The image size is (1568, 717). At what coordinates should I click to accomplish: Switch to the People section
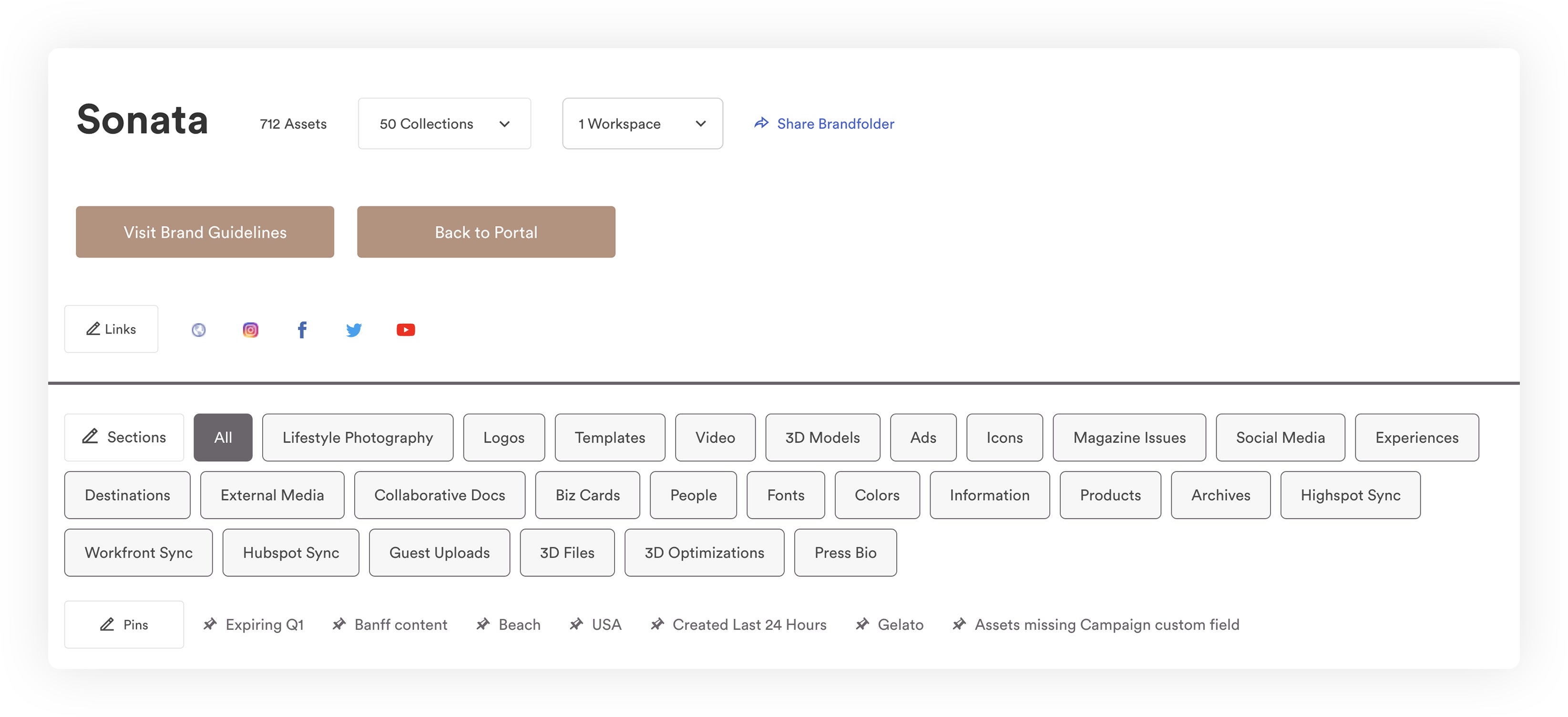click(693, 495)
